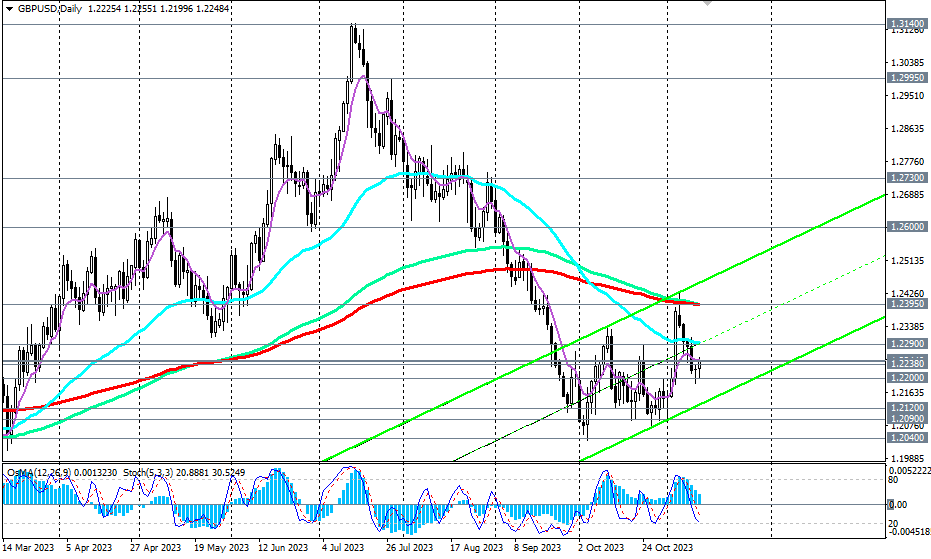Click the dropdown triangle before GBPUSD,Daily
This screenshot has height=559, width=931.
pos(8,9)
